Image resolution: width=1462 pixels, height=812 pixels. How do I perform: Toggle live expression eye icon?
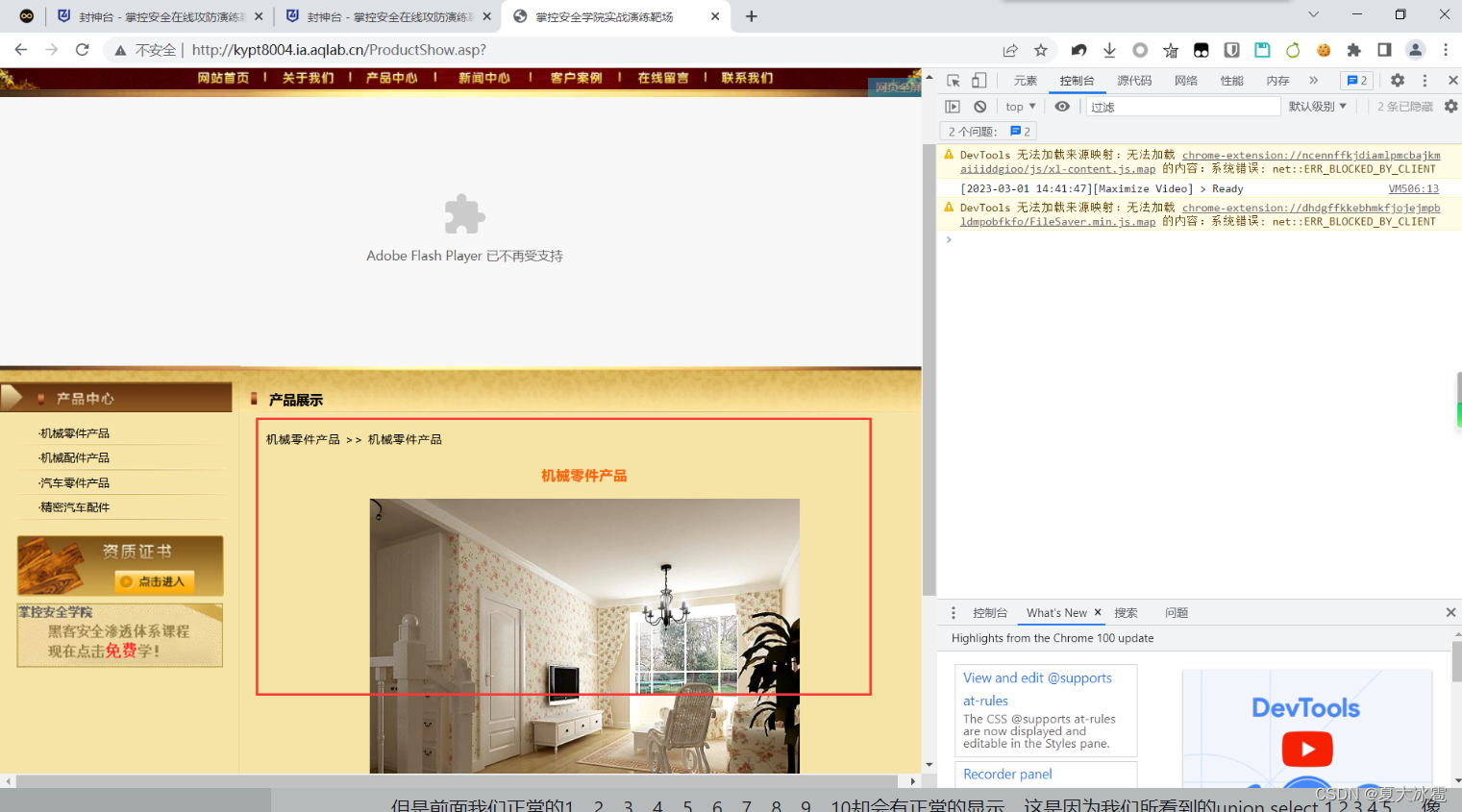[1062, 107]
